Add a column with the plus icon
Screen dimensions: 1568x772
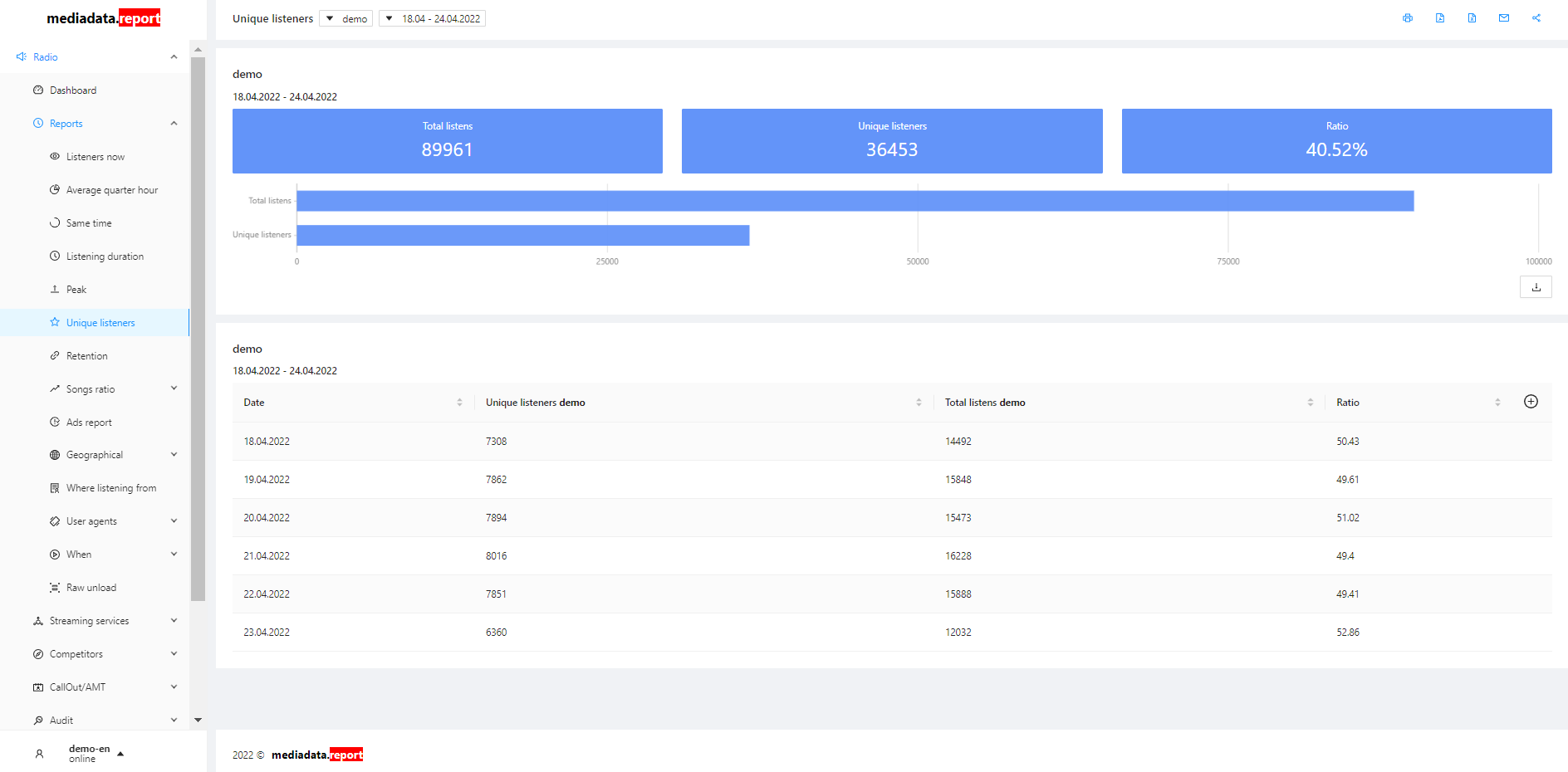pyautogui.click(x=1531, y=402)
